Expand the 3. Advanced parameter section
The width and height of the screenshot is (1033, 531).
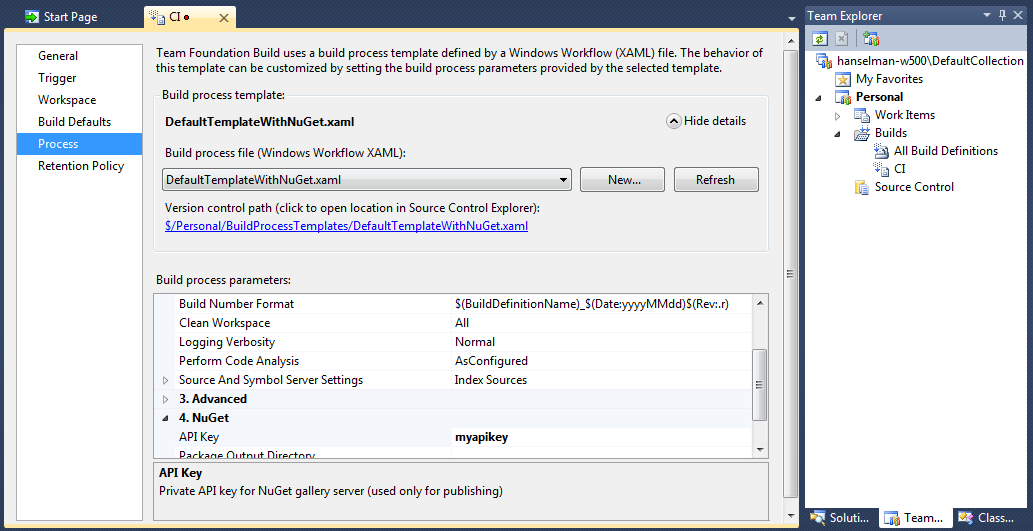pos(166,399)
